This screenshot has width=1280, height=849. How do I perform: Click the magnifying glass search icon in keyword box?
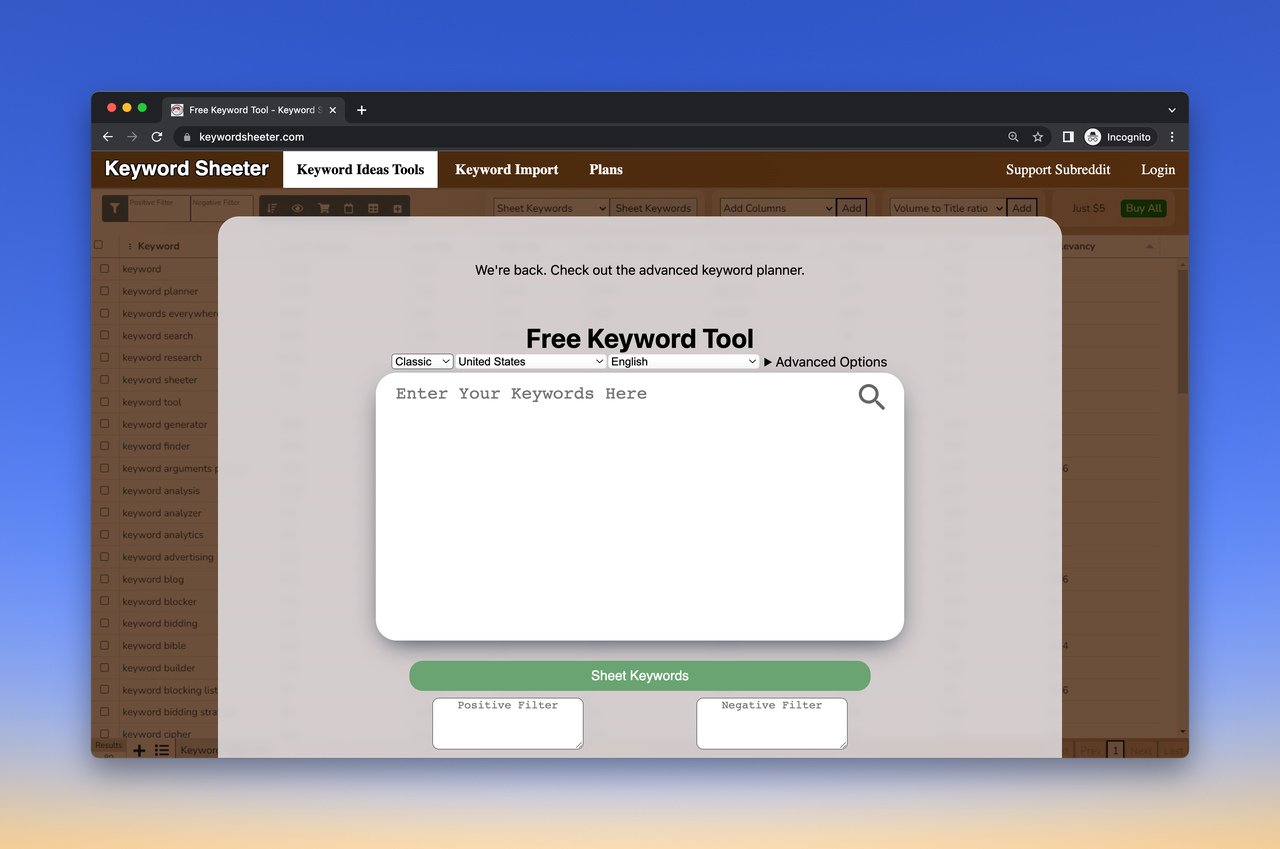(871, 397)
